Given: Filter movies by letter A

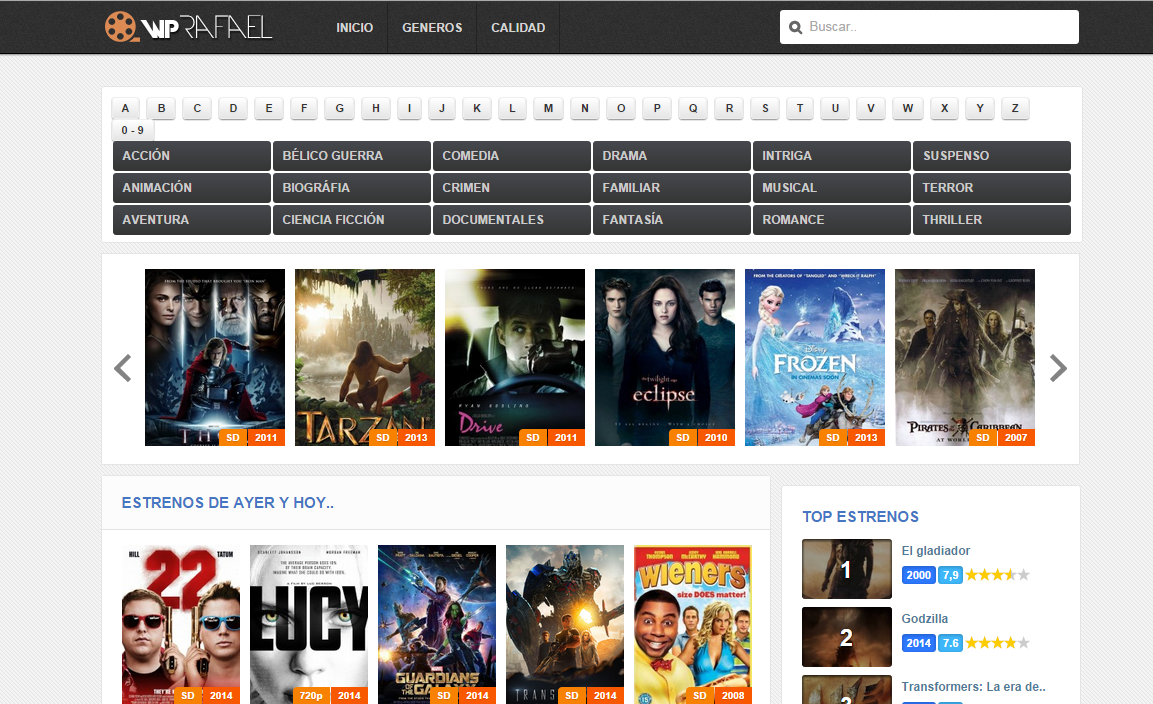Looking at the screenshot, I should 125,108.
